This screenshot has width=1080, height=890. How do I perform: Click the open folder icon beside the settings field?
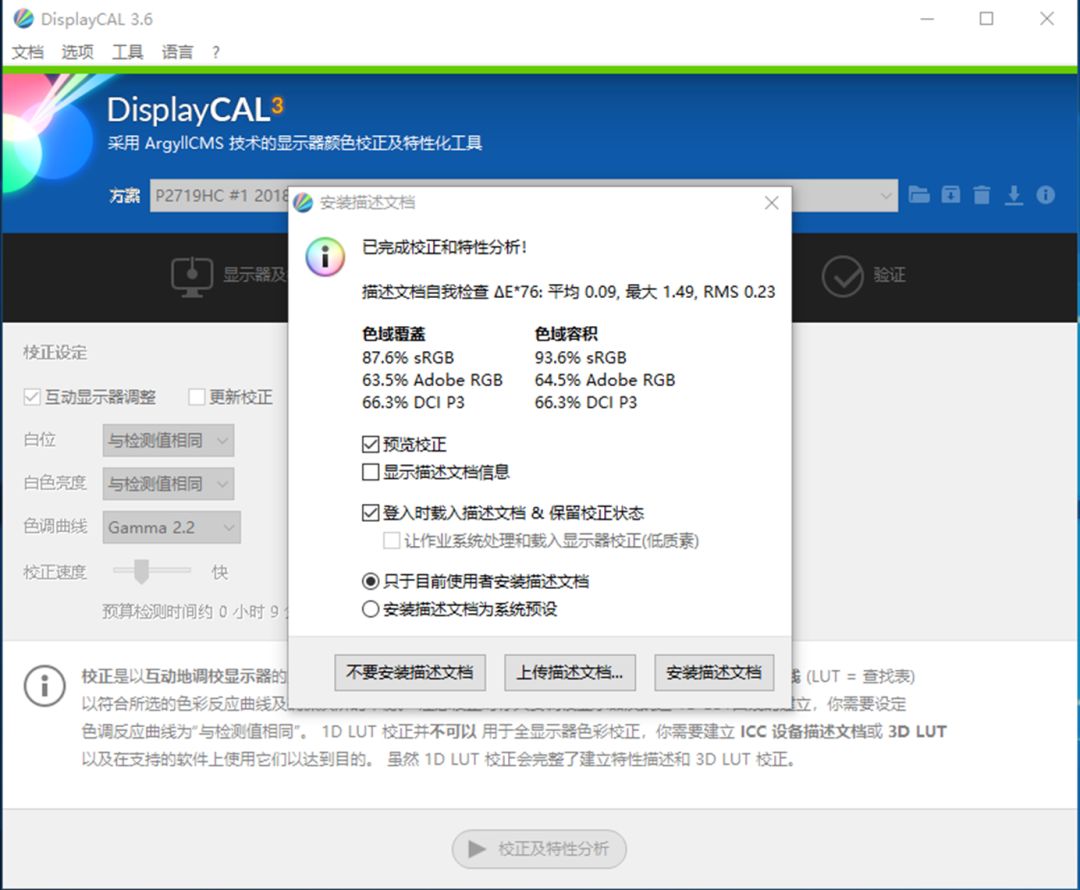tap(919, 195)
